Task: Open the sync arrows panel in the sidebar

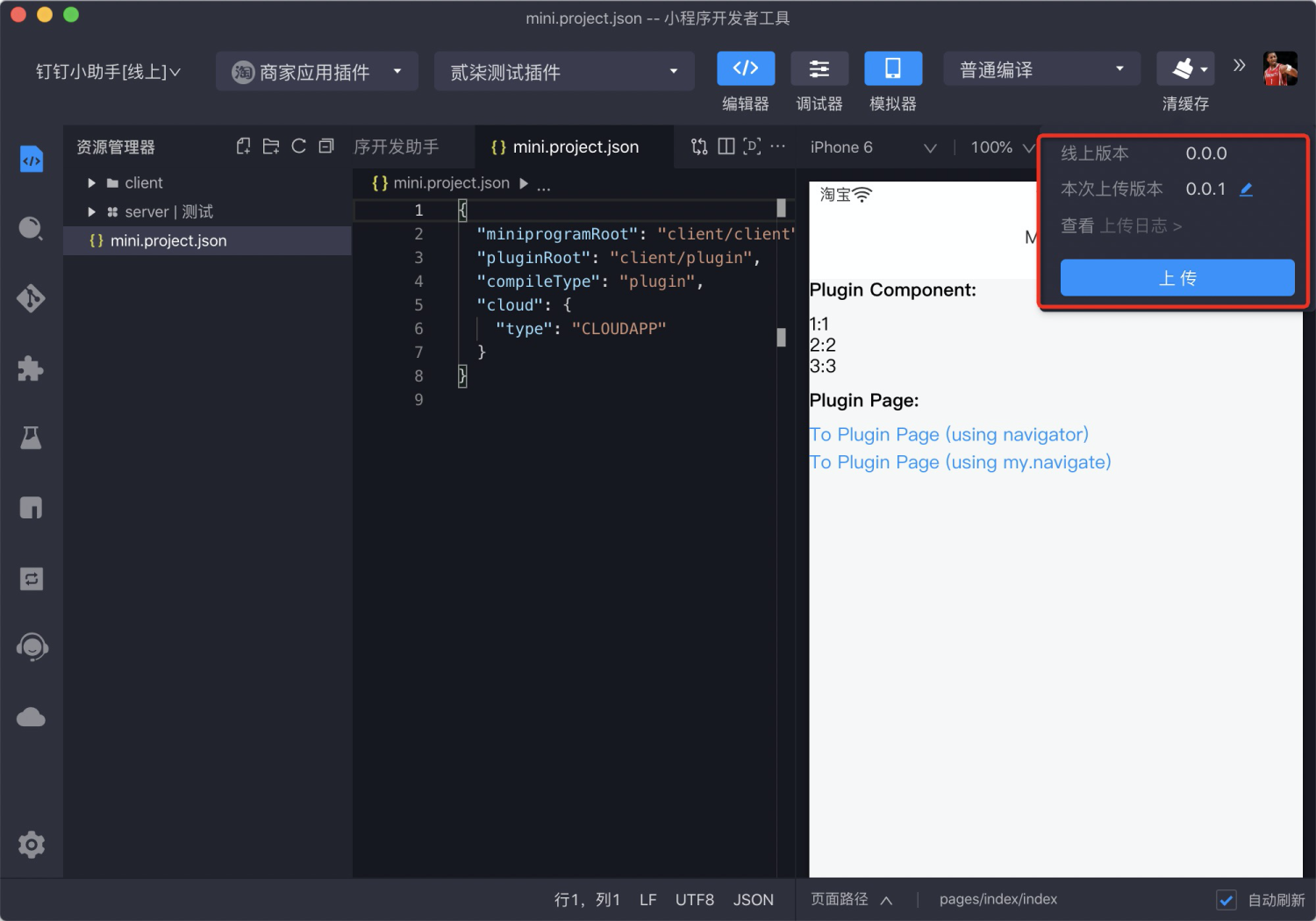Action: [x=32, y=578]
